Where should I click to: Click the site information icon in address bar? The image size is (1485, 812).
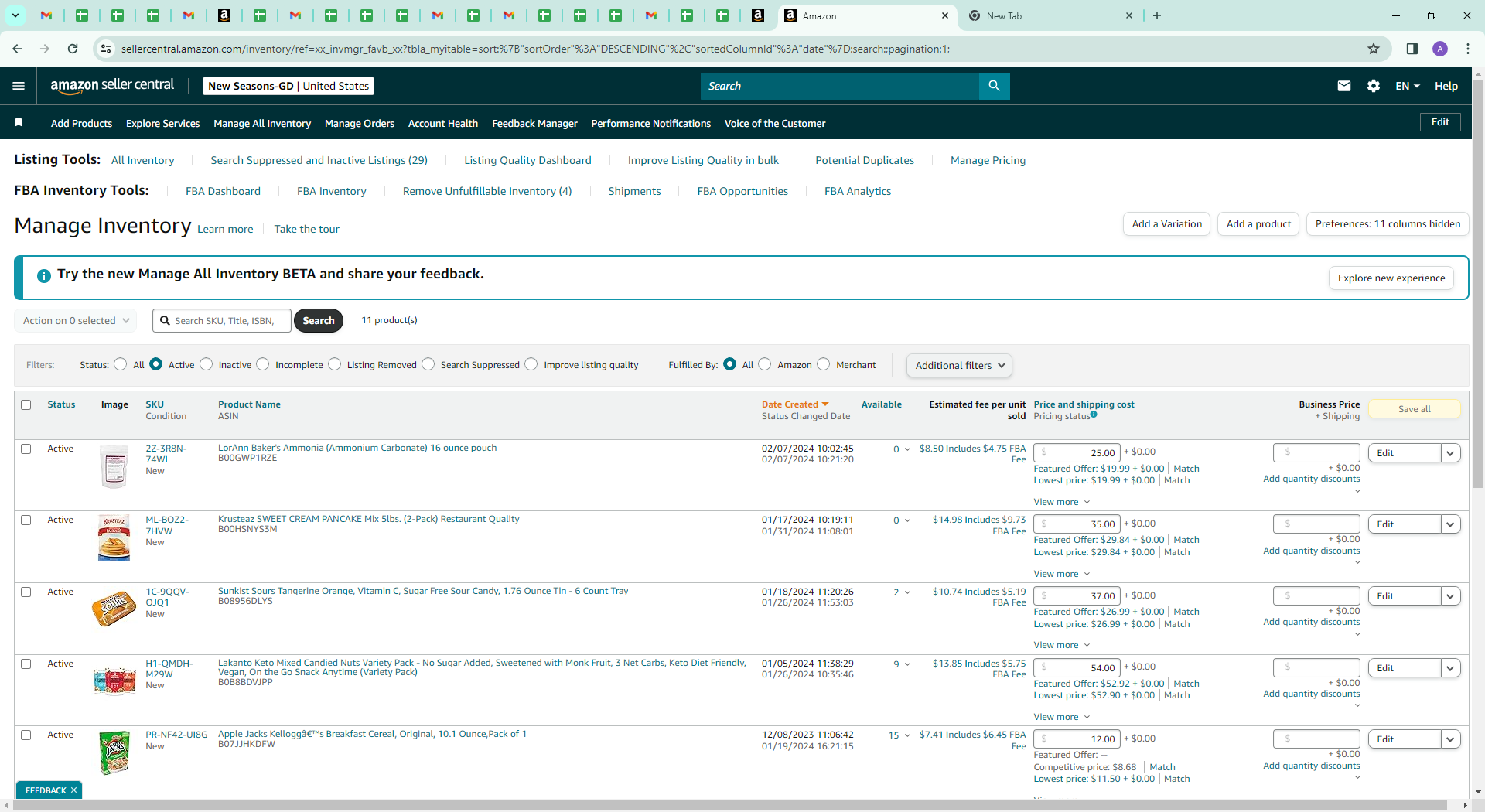tap(106, 49)
